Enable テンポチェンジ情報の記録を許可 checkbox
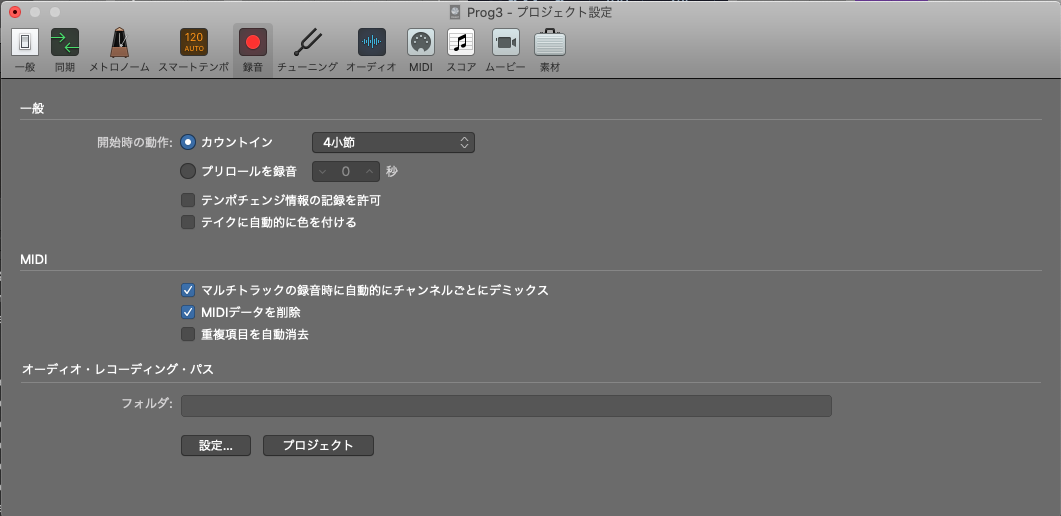The height and width of the screenshot is (516, 1061). pos(188,200)
